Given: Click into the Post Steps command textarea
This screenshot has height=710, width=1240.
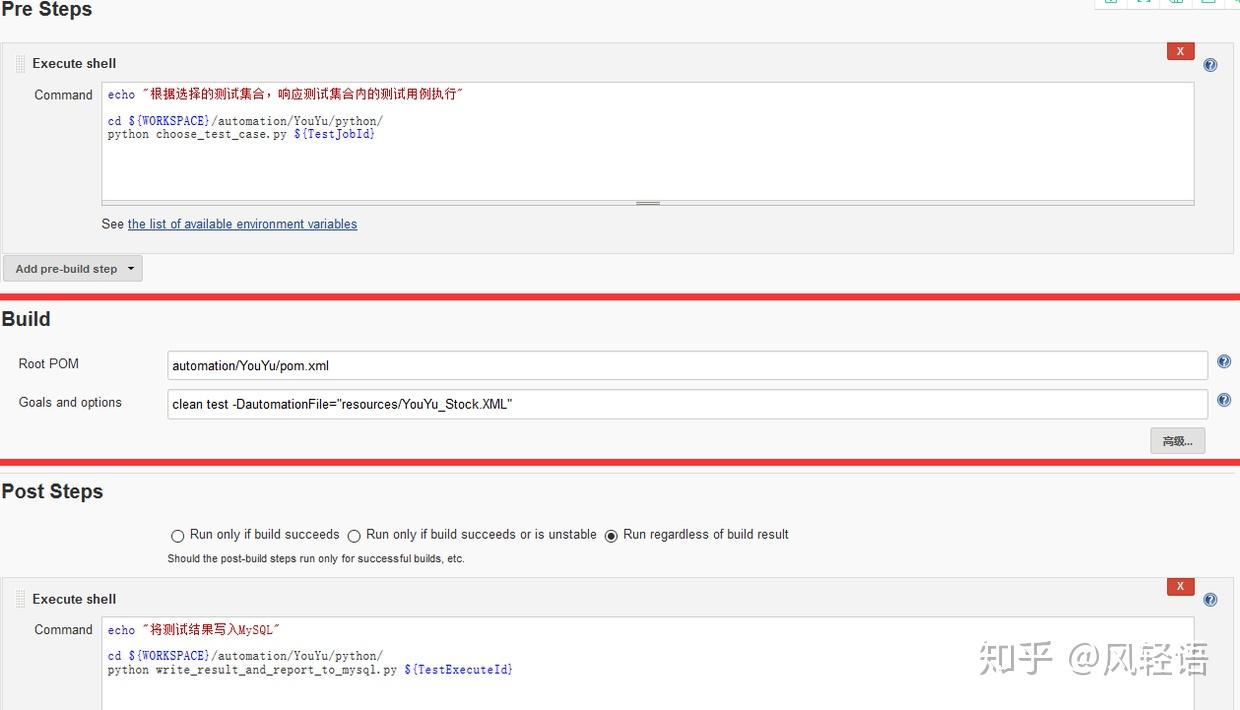Looking at the screenshot, I should (647, 664).
